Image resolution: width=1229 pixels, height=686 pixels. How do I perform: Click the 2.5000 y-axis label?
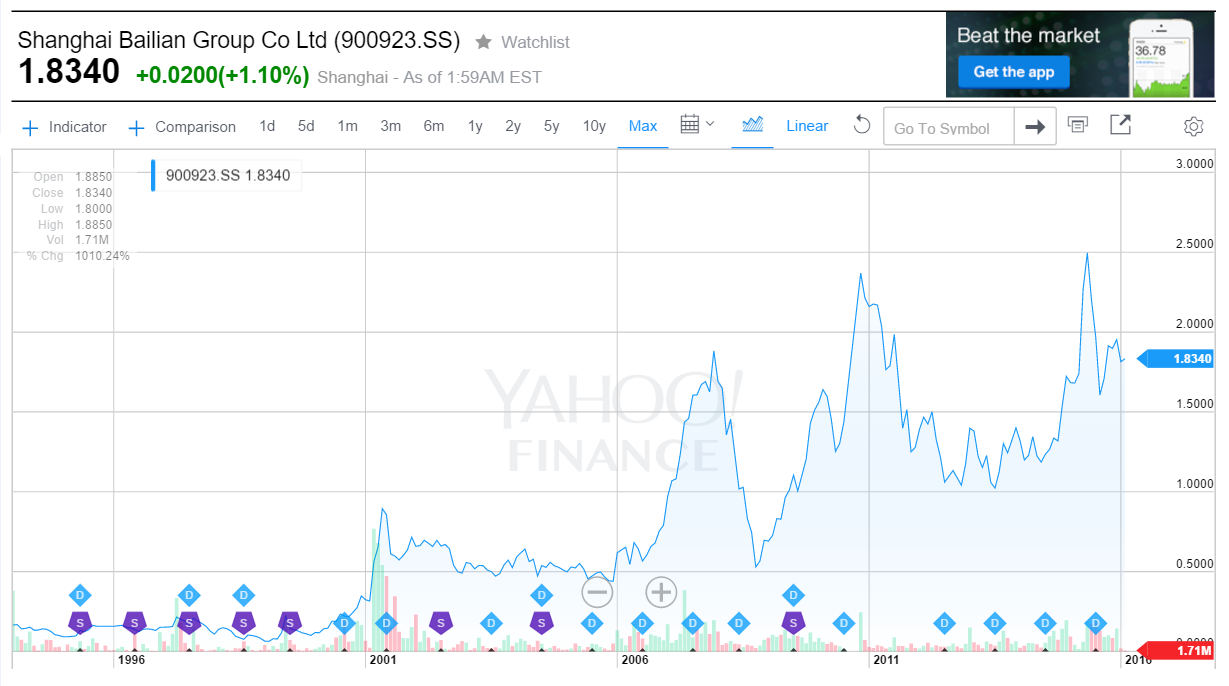[x=1195, y=244]
